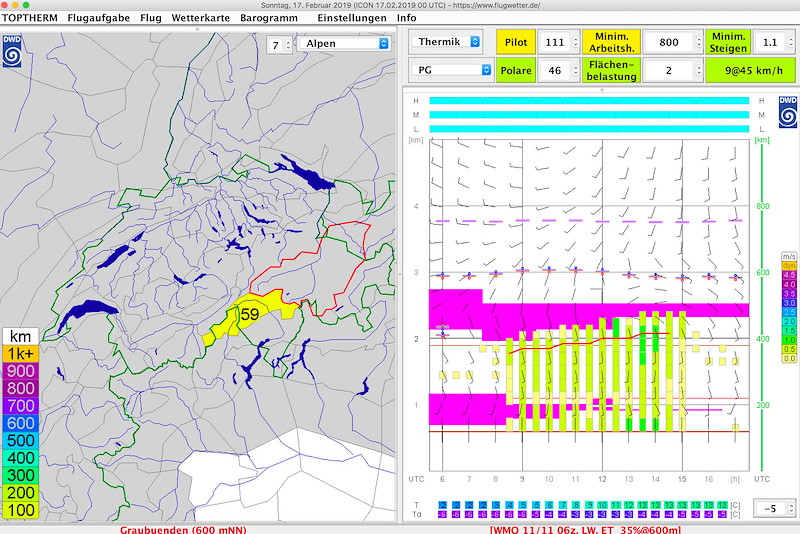Viewport: 800px width, 534px height.
Task: Click the 3.0 m/s climb legend swatch
Action: [789, 302]
